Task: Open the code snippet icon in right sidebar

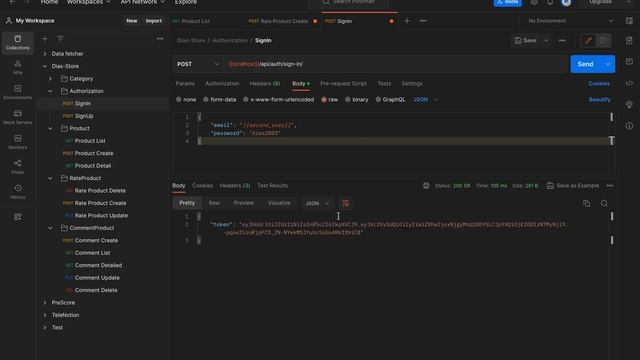Action: pyautogui.click(x=629, y=83)
